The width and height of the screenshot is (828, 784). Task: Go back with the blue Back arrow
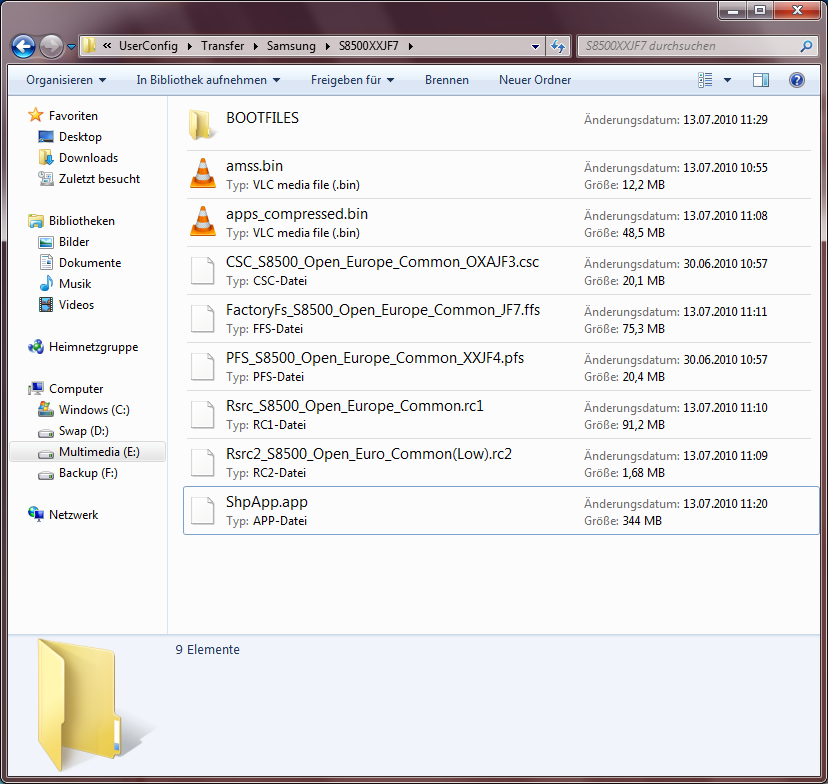pos(23,46)
